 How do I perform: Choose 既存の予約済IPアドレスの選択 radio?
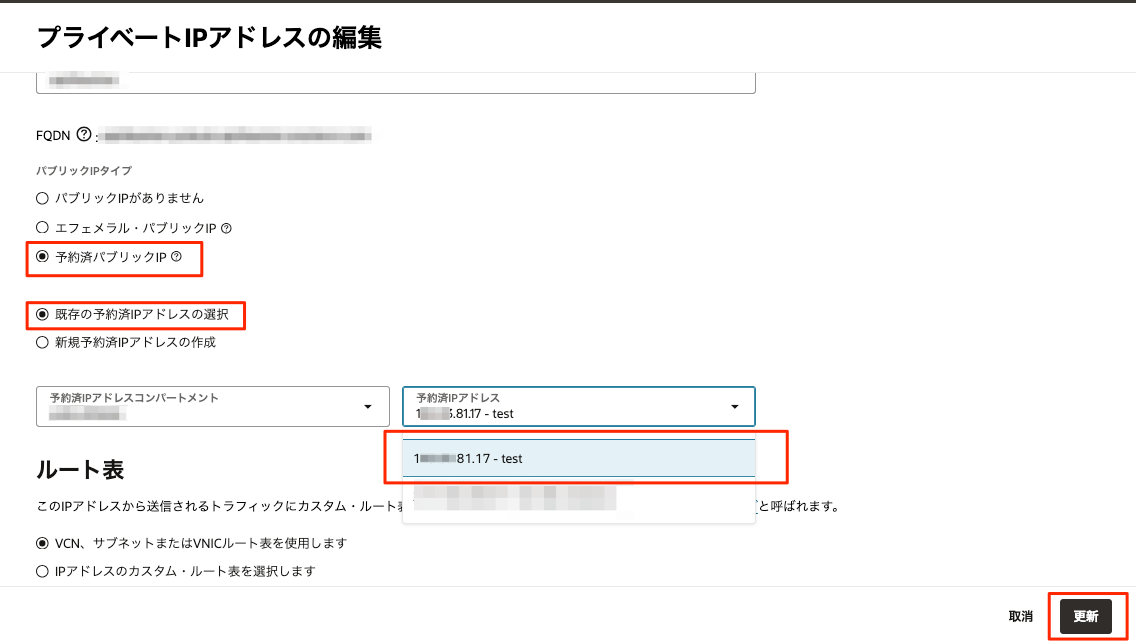[x=43, y=314]
